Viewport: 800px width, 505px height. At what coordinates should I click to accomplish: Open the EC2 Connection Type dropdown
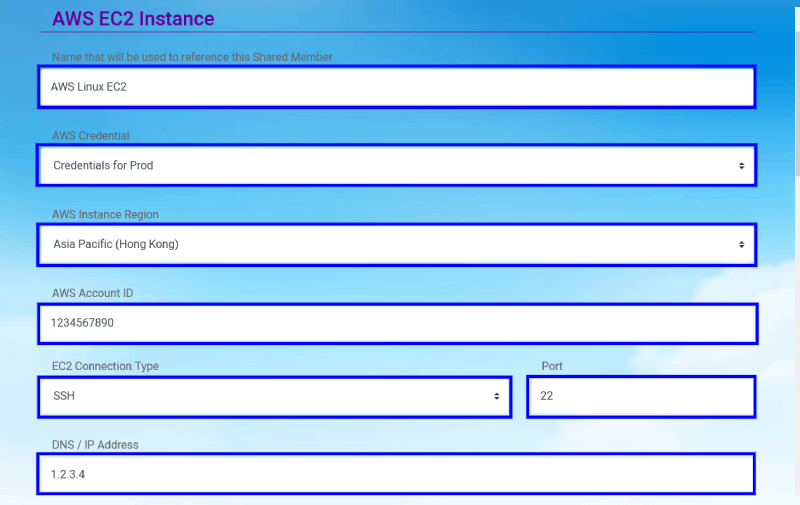(274, 397)
